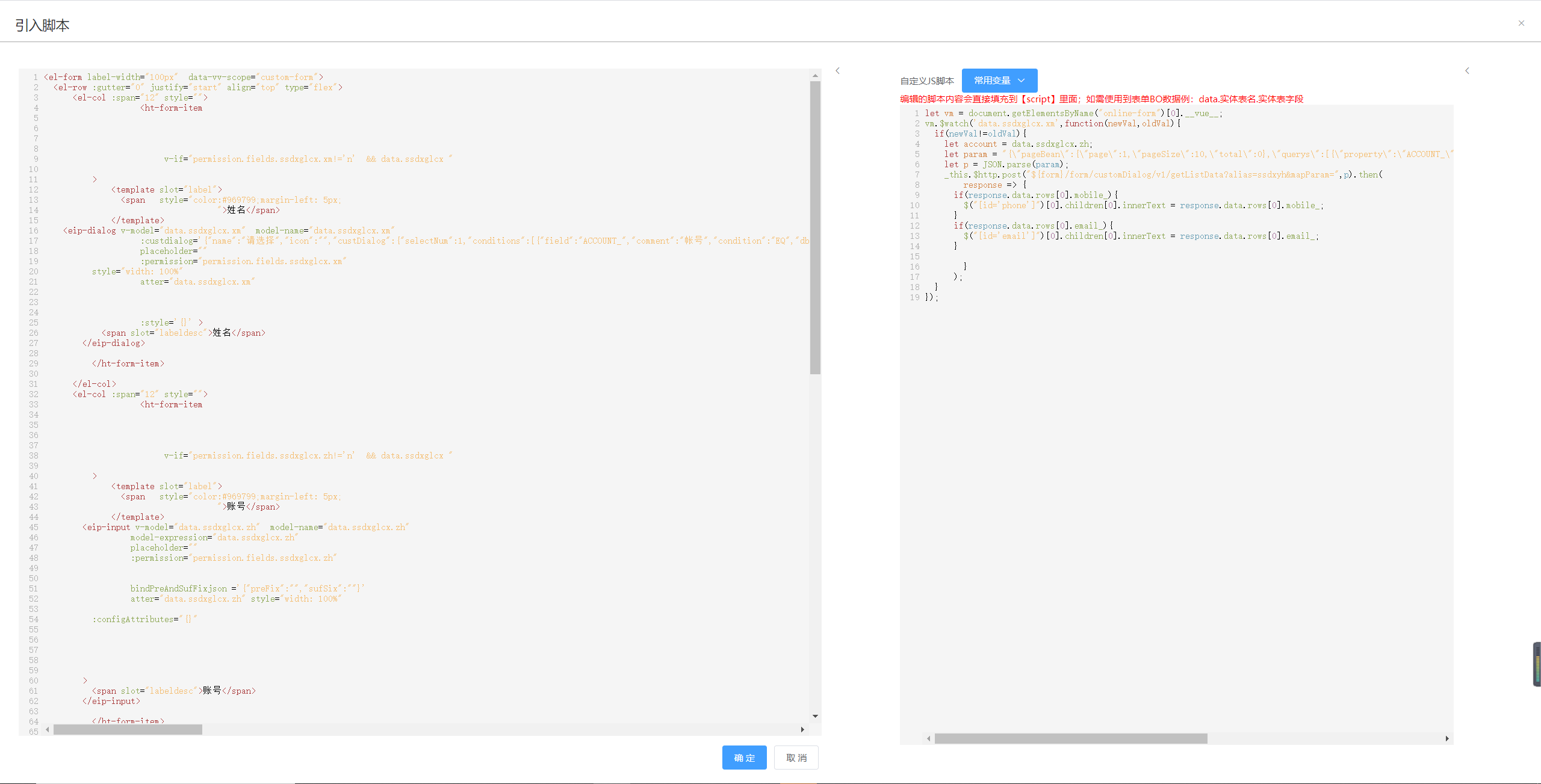
Task: Click scroll-right arrow under HTML editor
Action: coord(802,729)
